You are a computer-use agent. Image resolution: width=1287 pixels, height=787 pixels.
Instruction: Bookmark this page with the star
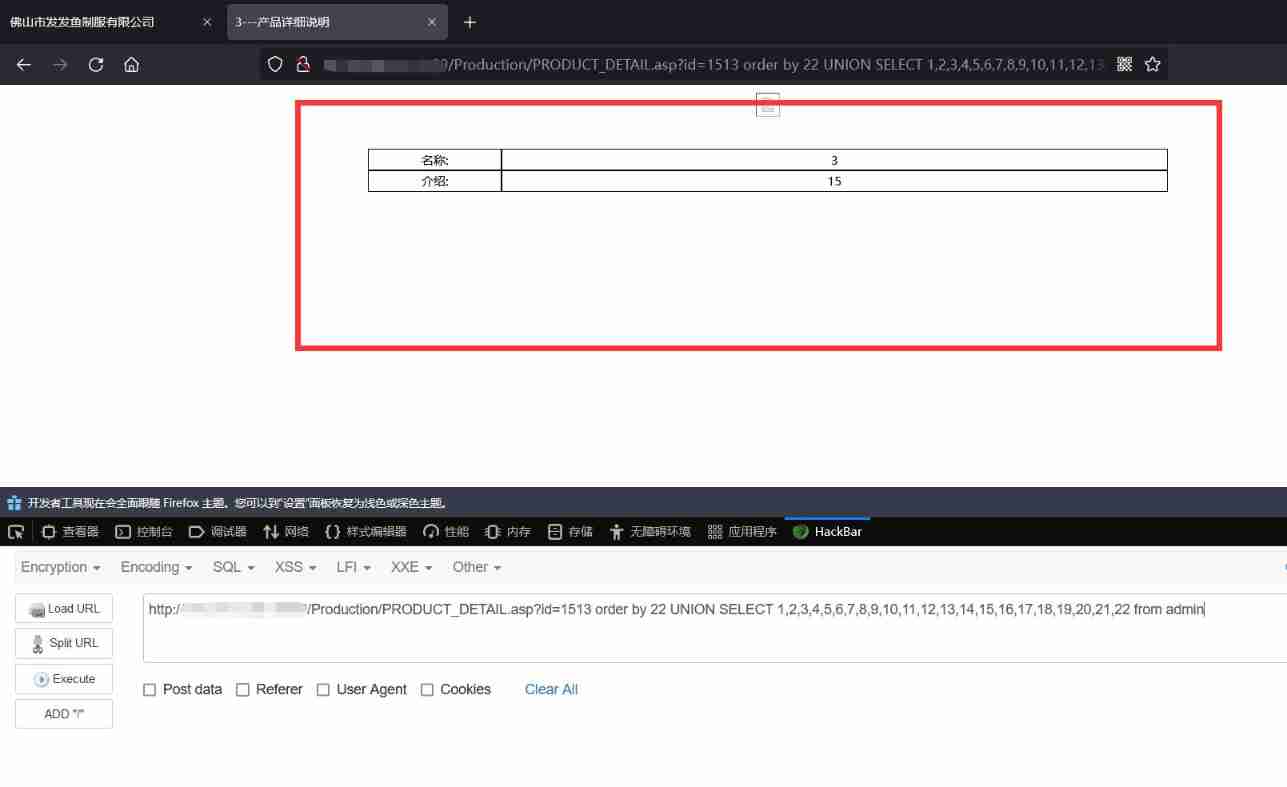(1152, 64)
